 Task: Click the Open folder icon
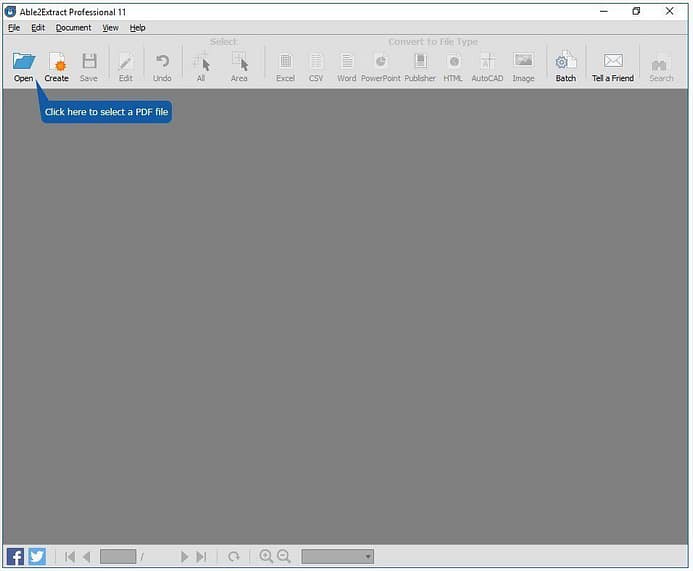pos(23,61)
